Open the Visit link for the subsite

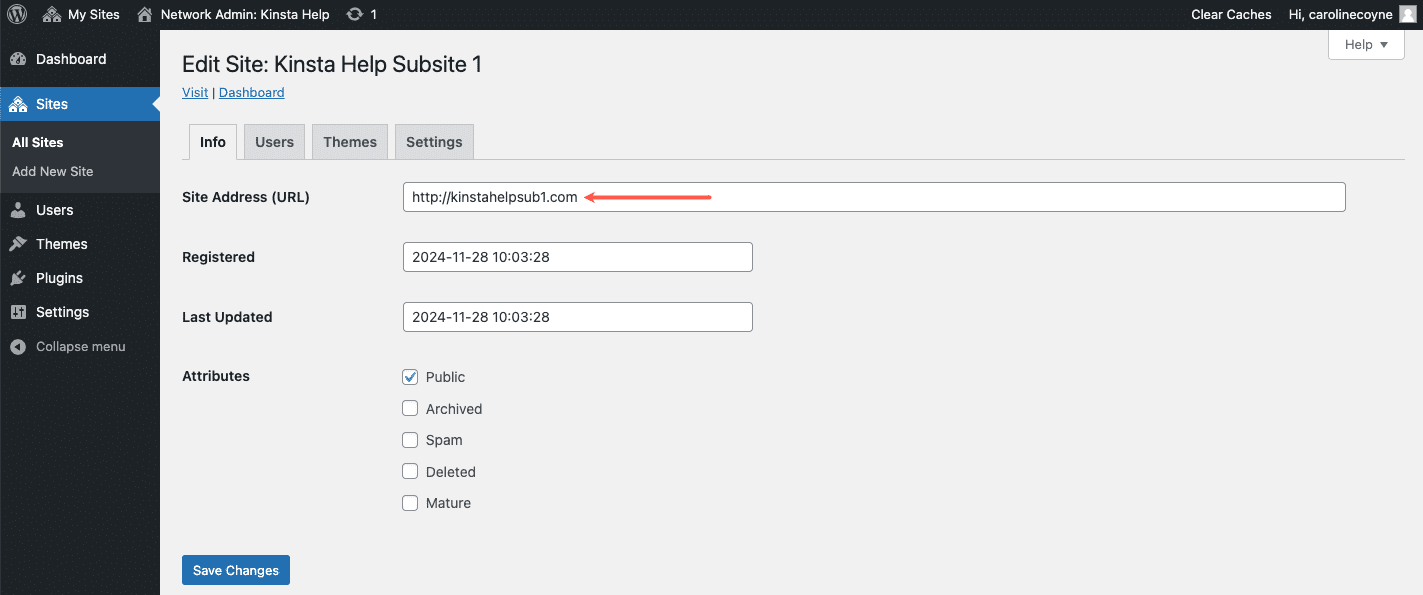click(x=194, y=92)
